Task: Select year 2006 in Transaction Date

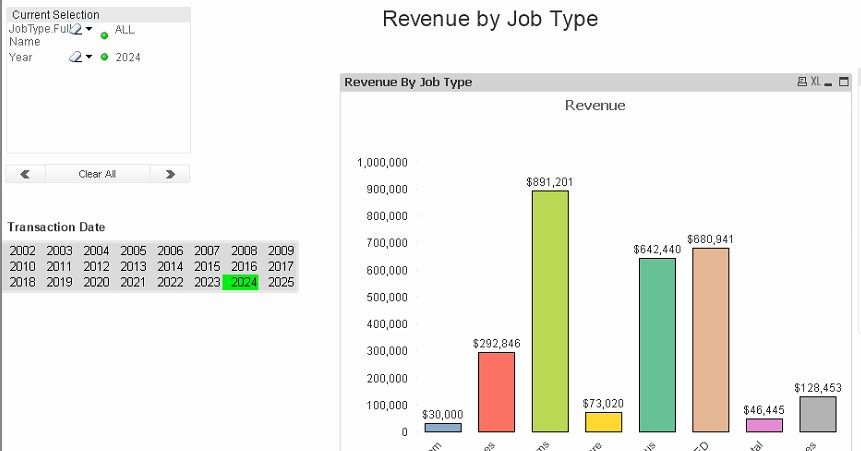Action: click(170, 250)
